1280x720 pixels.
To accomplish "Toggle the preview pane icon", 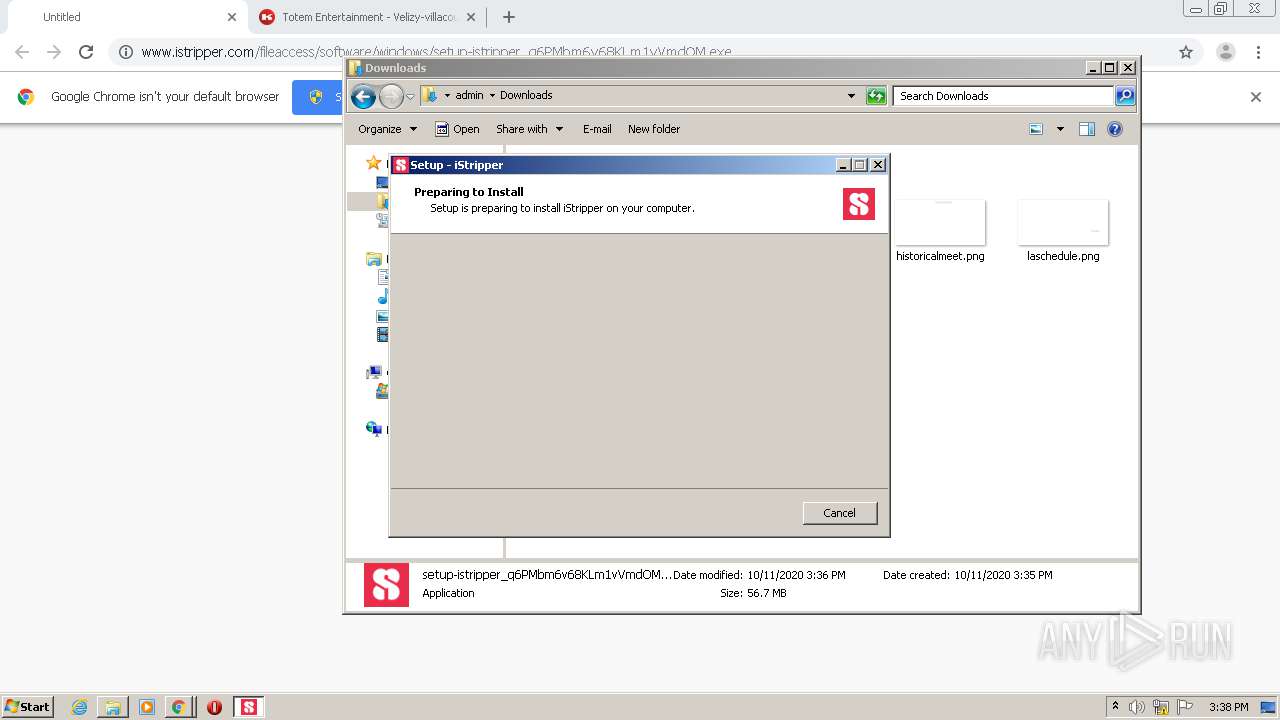I will pyautogui.click(x=1087, y=129).
